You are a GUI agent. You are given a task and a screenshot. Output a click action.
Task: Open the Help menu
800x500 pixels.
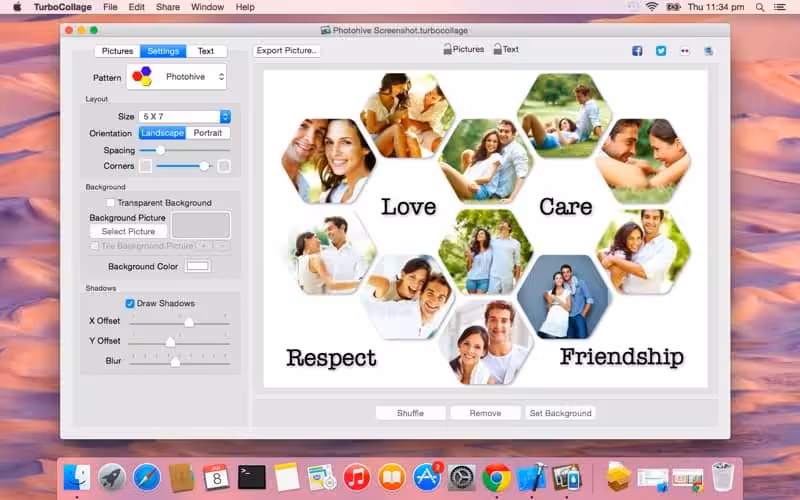pos(245,7)
